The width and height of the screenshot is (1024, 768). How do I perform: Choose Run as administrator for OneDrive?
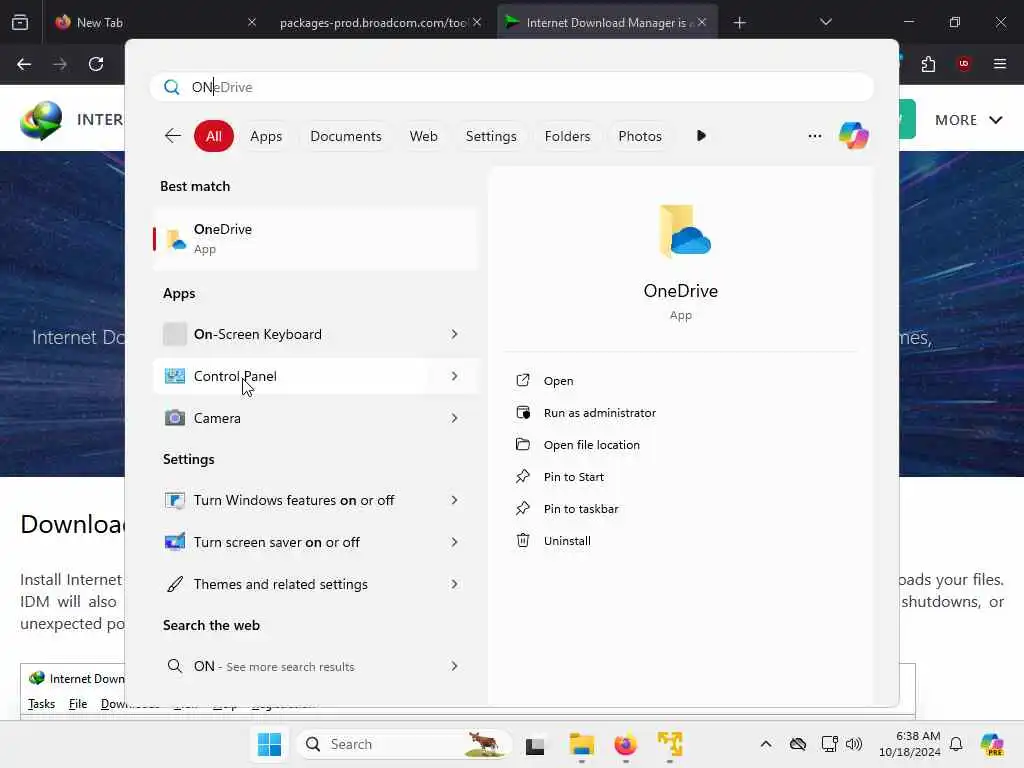point(586,413)
